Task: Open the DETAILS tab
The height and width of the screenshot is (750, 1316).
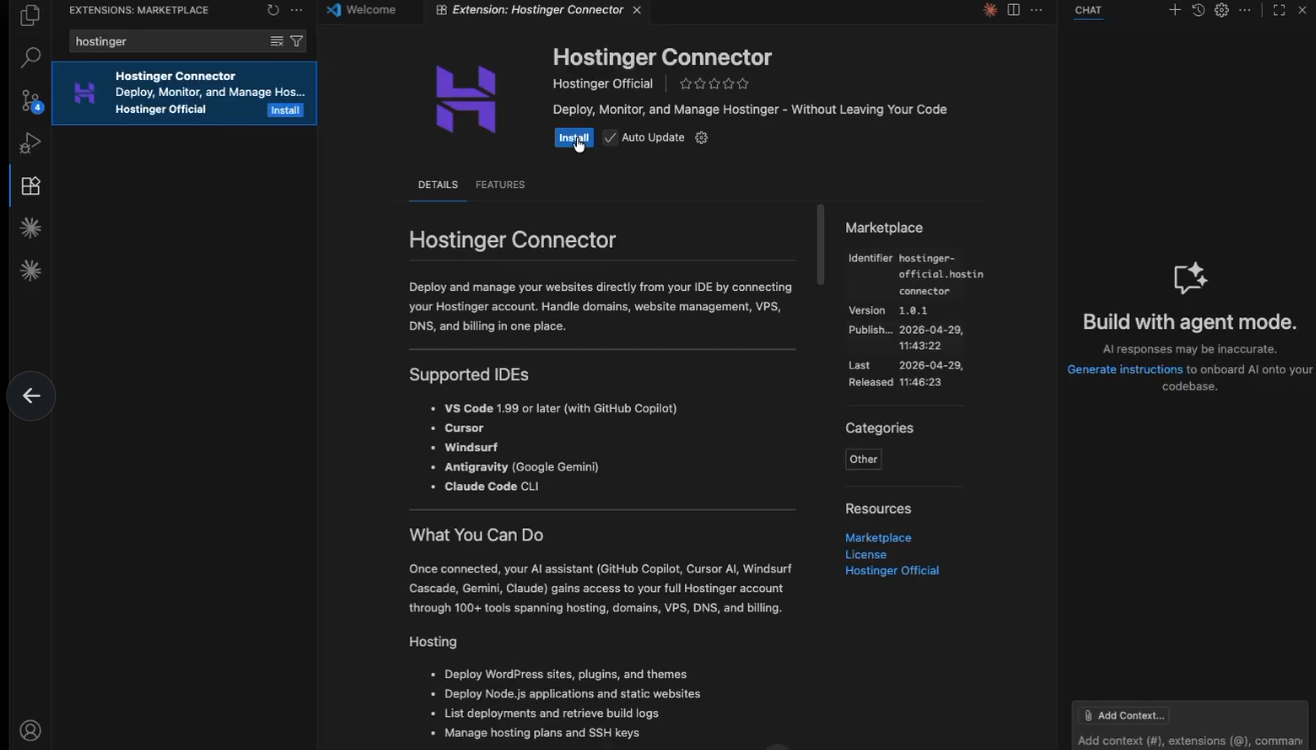Action: [x=438, y=185]
